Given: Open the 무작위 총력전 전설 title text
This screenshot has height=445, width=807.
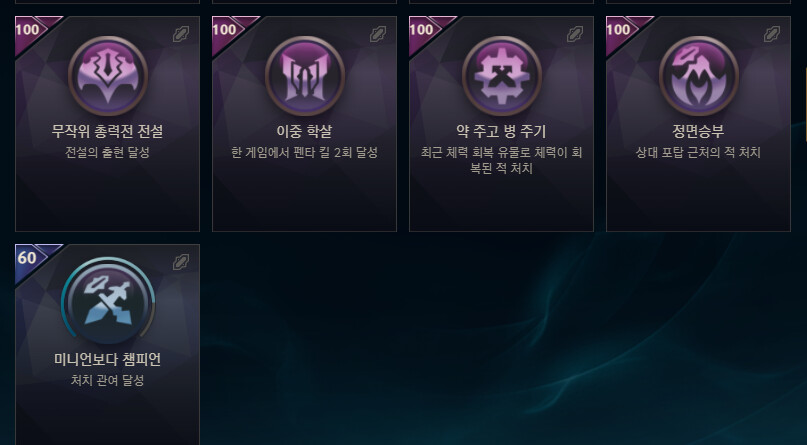Looking at the screenshot, I should click(x=108, y=131).
